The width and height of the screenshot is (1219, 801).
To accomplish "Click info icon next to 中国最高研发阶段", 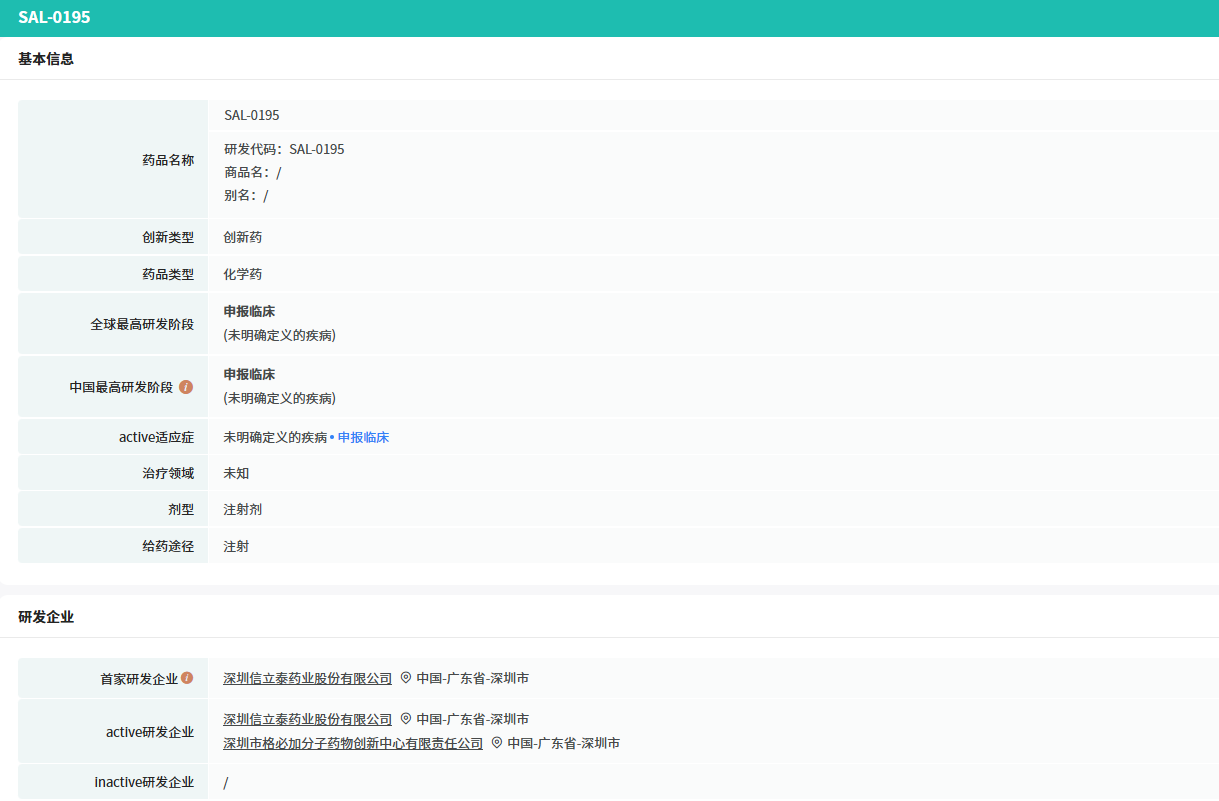I will (x=186, y=387).
